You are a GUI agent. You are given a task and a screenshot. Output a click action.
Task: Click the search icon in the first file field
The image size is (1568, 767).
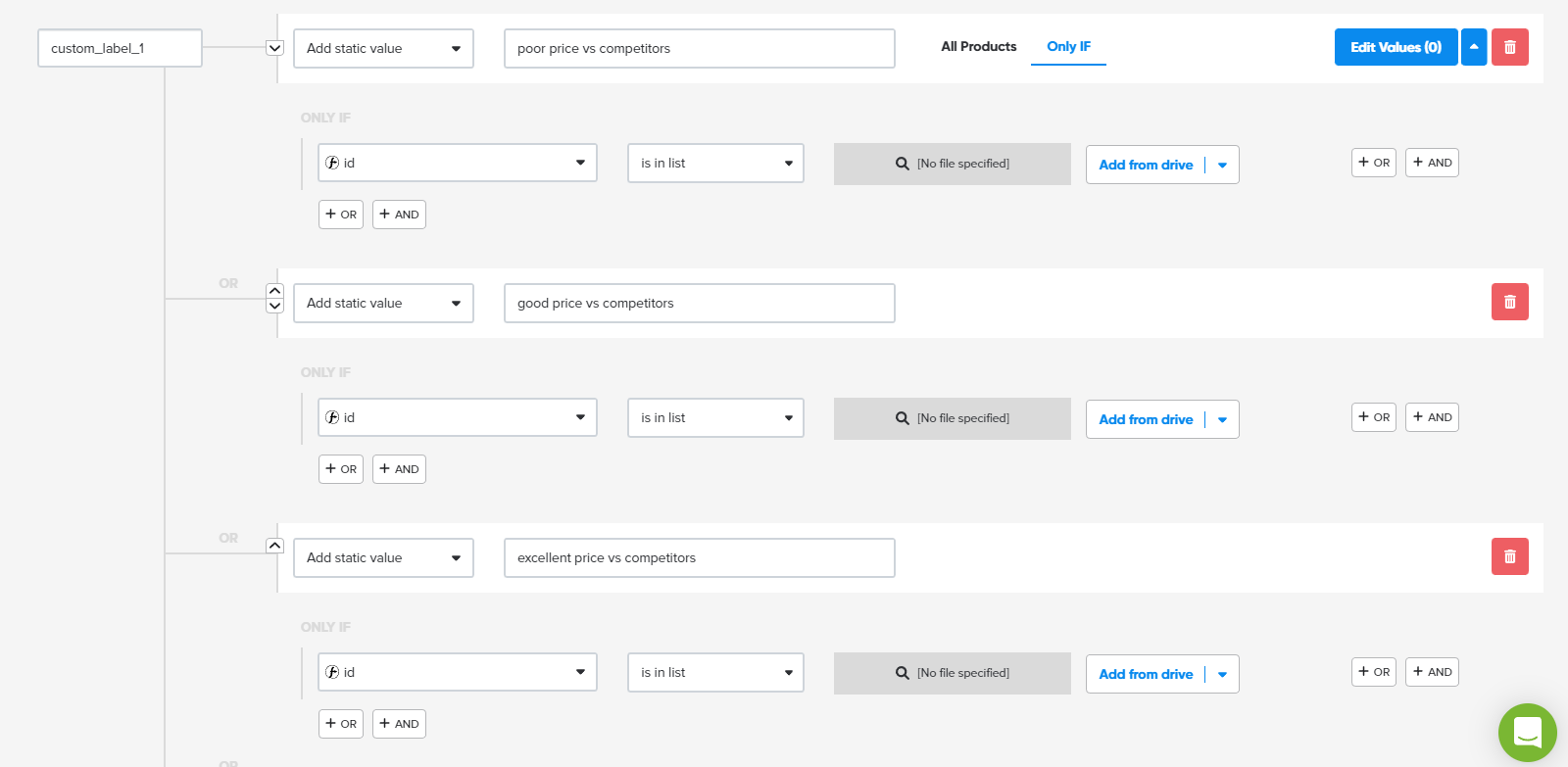coord(902,164)
